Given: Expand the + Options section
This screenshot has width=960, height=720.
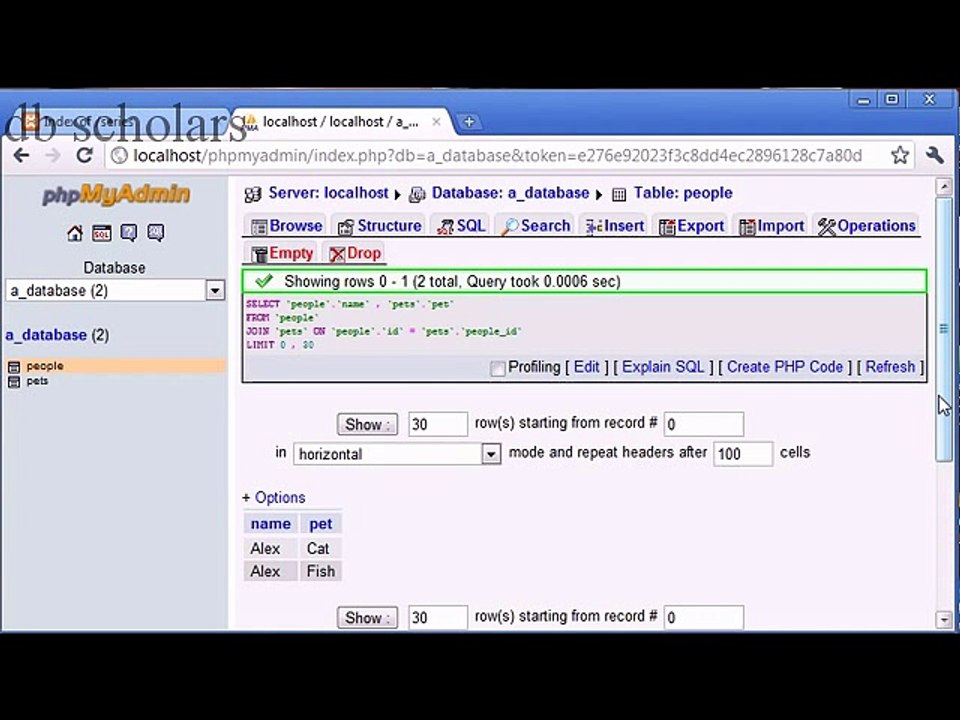Looking at the screenshot, I should 274,498.
